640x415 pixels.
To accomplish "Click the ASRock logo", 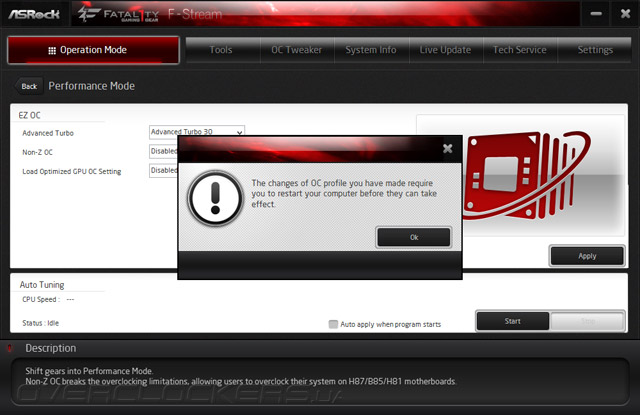I will [x=34, y=14].
